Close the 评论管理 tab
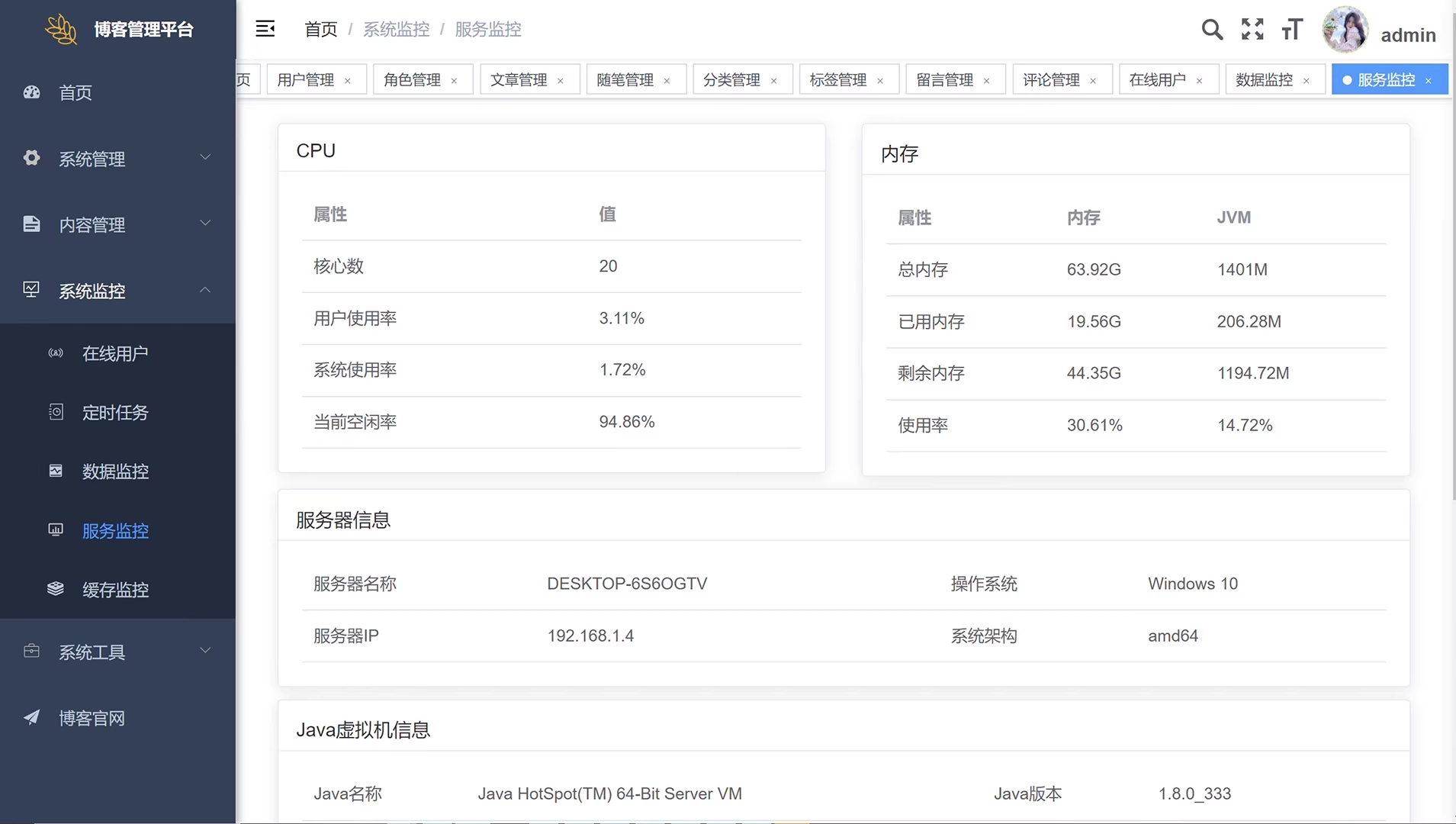Screen dimensions: 1456x824 pos(1093,81)
